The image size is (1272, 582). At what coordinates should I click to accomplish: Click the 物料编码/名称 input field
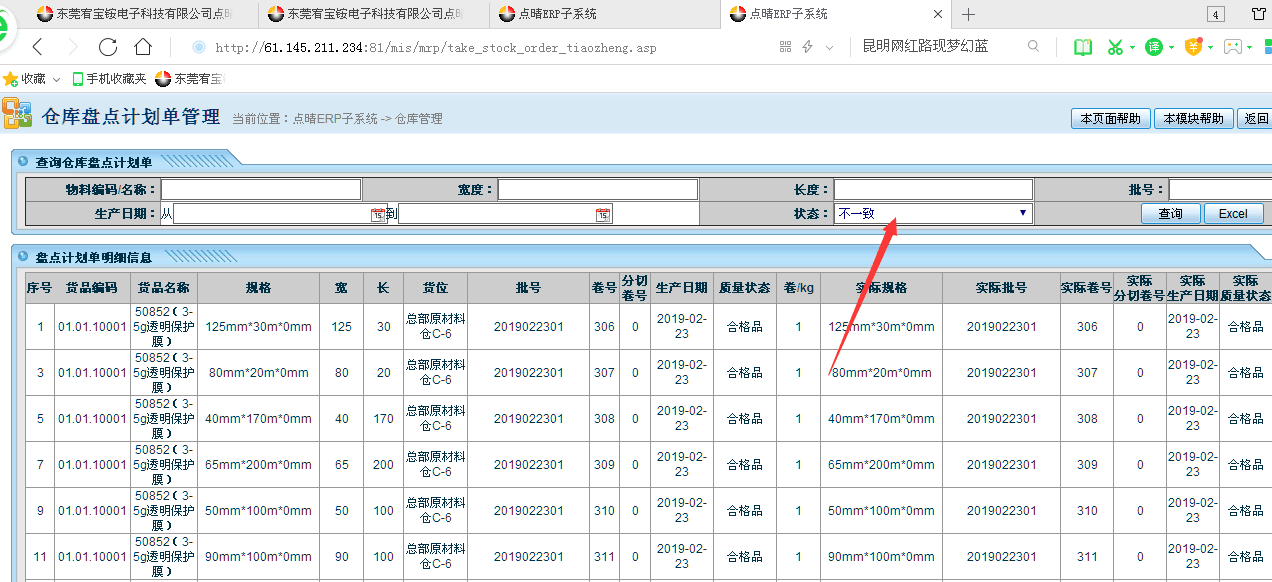(x=261, y=190)
